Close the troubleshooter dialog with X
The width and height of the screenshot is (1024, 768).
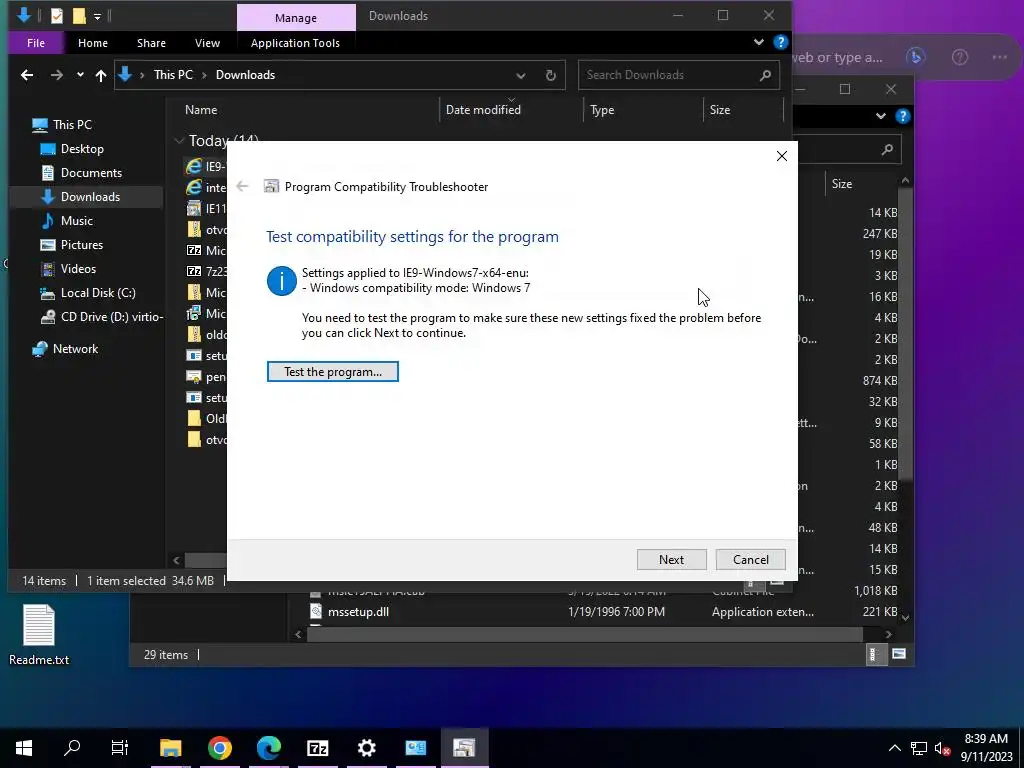pyautogui.click(x=782, y=156)
